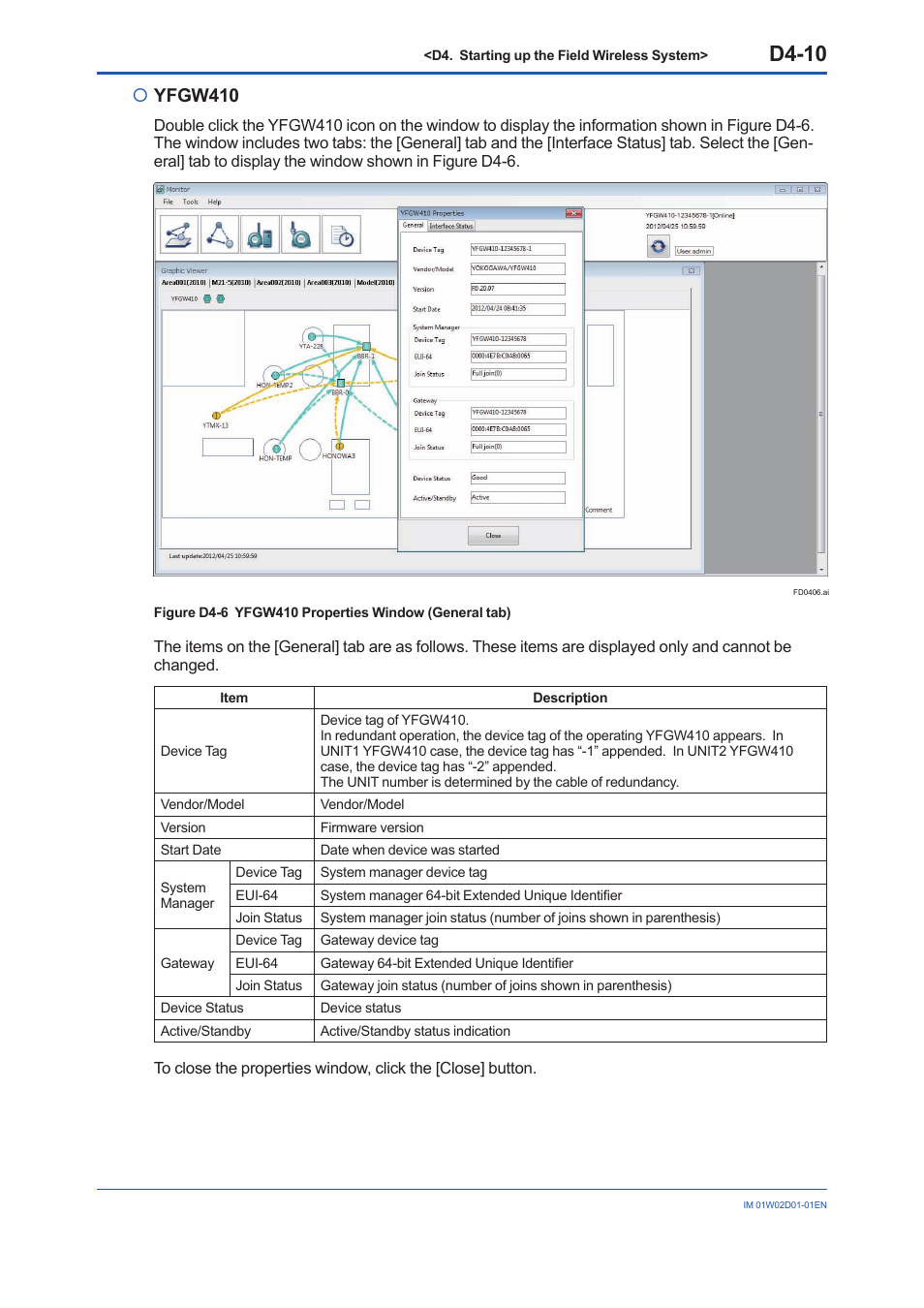This screenshot has height=1308, width=924.
Task: Switch to Area003(2010) viewer tab
Action: click(329, 283)
